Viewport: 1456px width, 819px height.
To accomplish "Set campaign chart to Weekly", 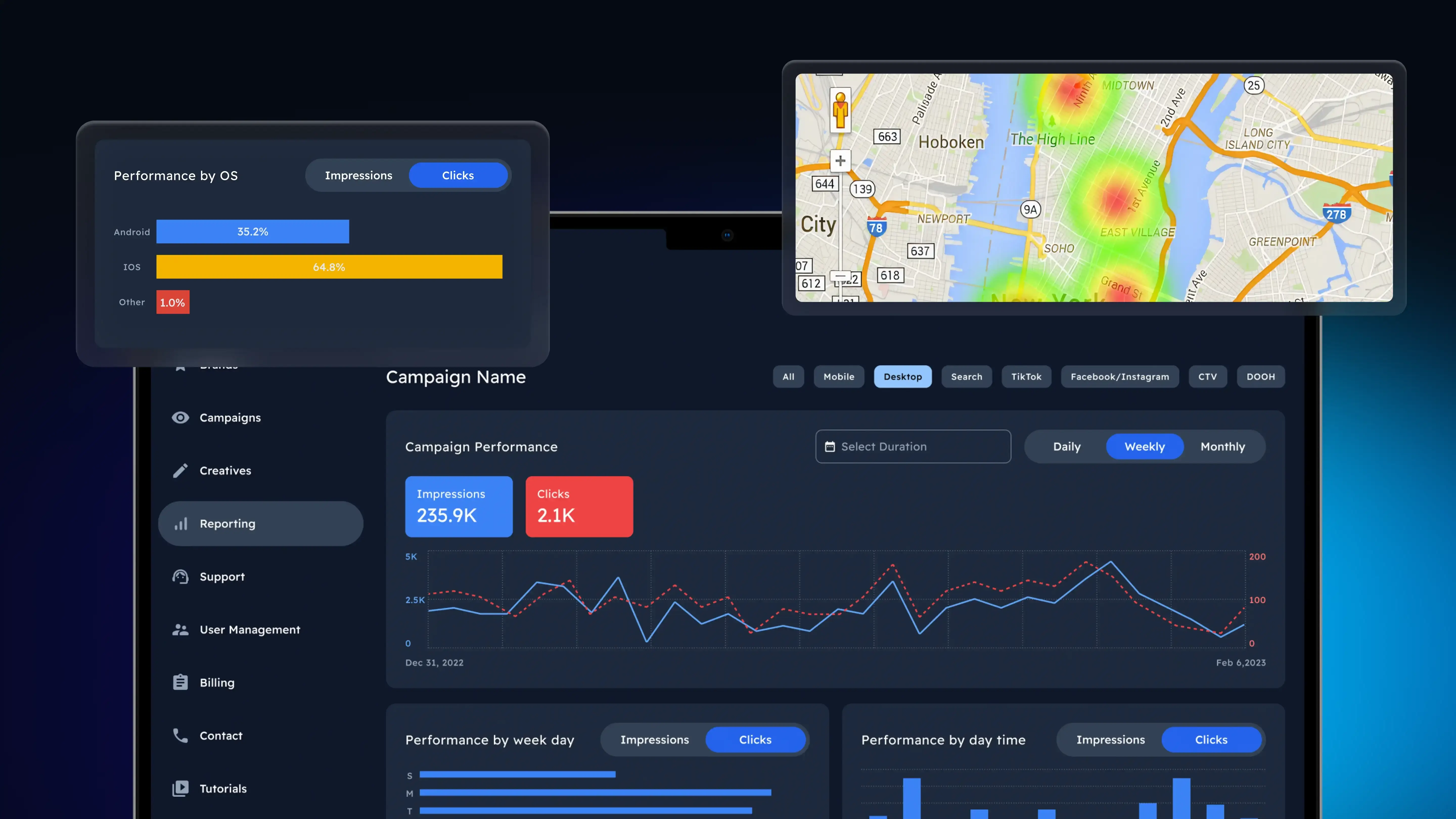I will [1145, 446].
